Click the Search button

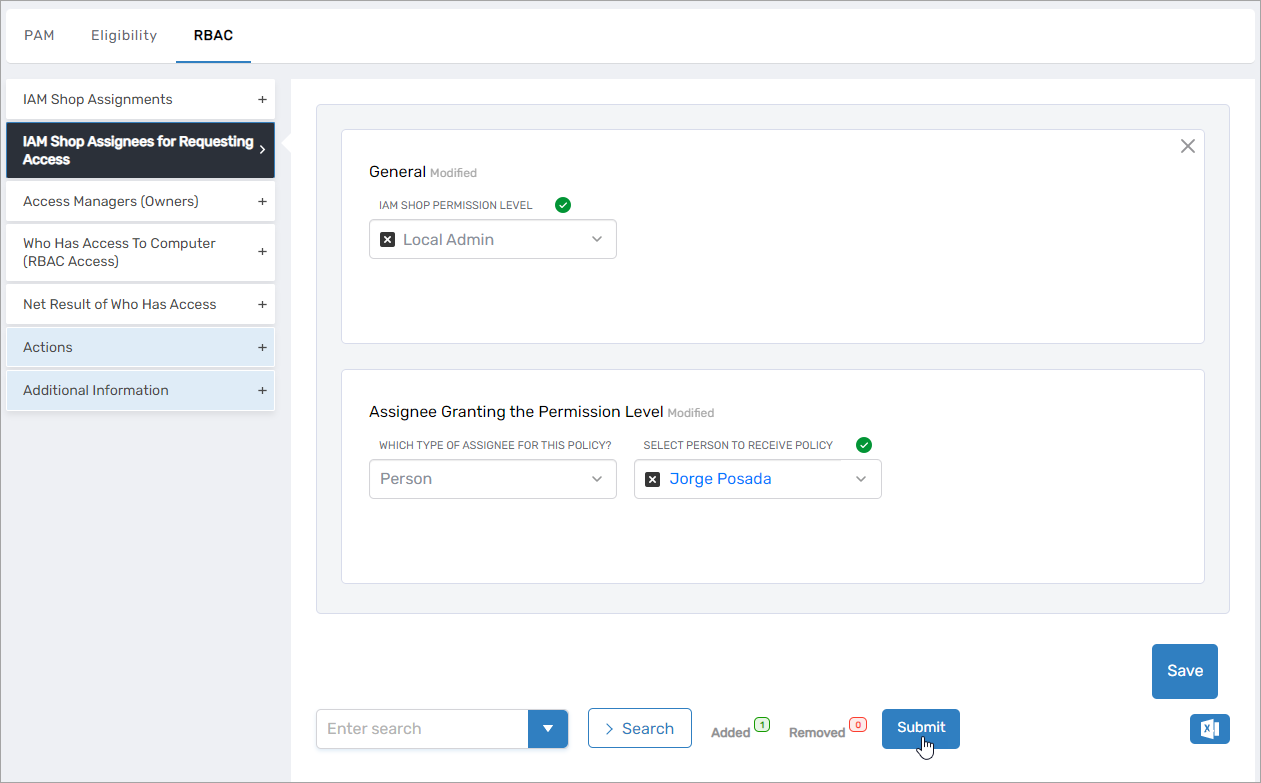639,729
